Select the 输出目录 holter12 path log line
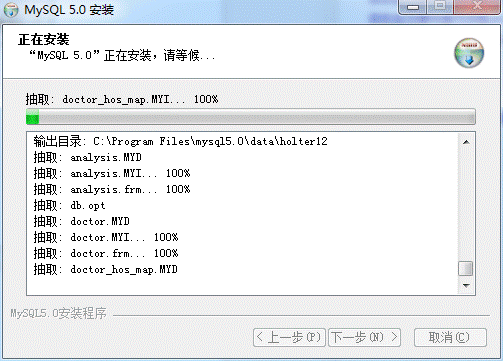503x361 pixels. point(180,141)
